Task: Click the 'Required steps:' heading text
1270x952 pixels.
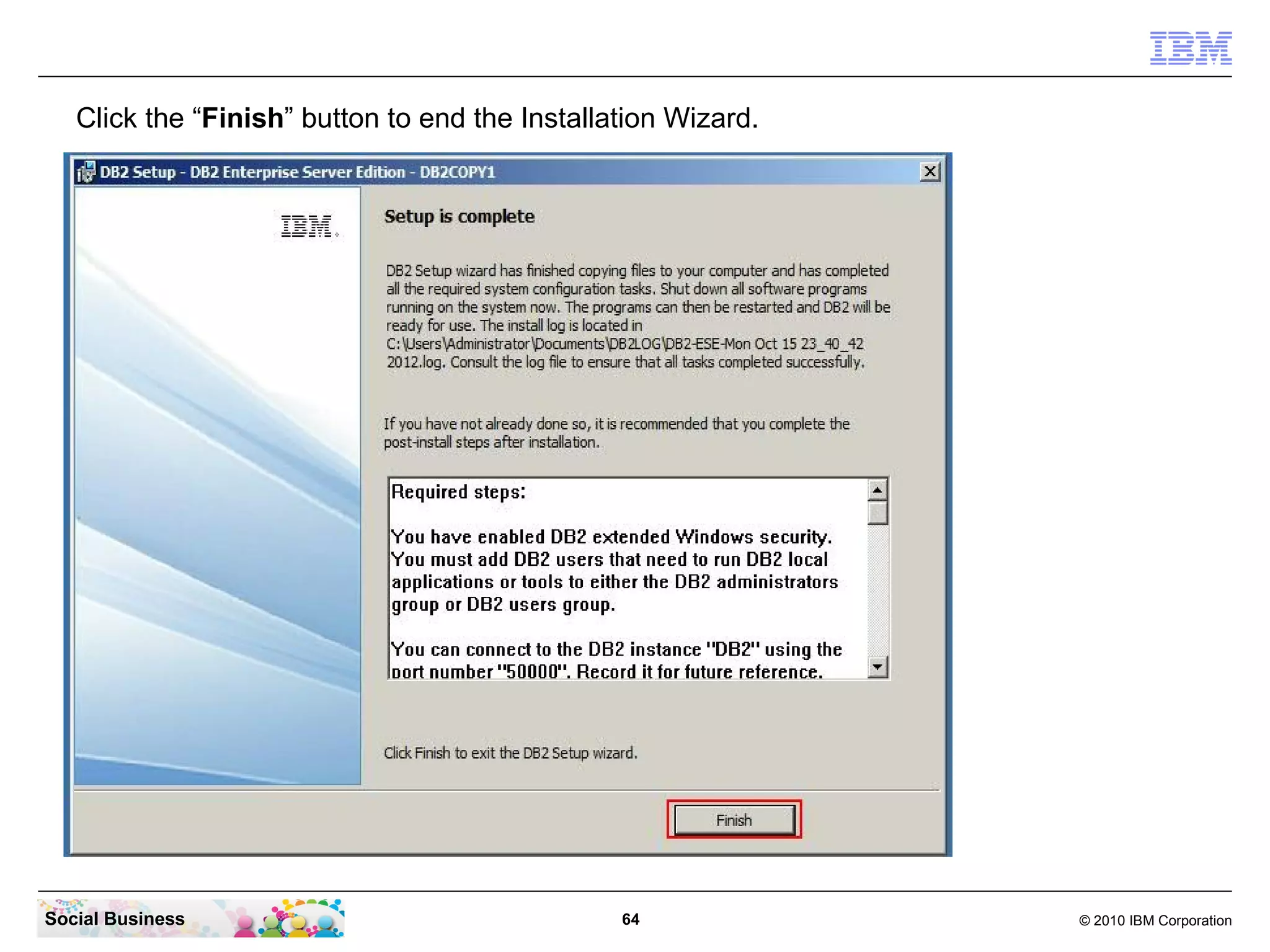Action: click(458, 492)
